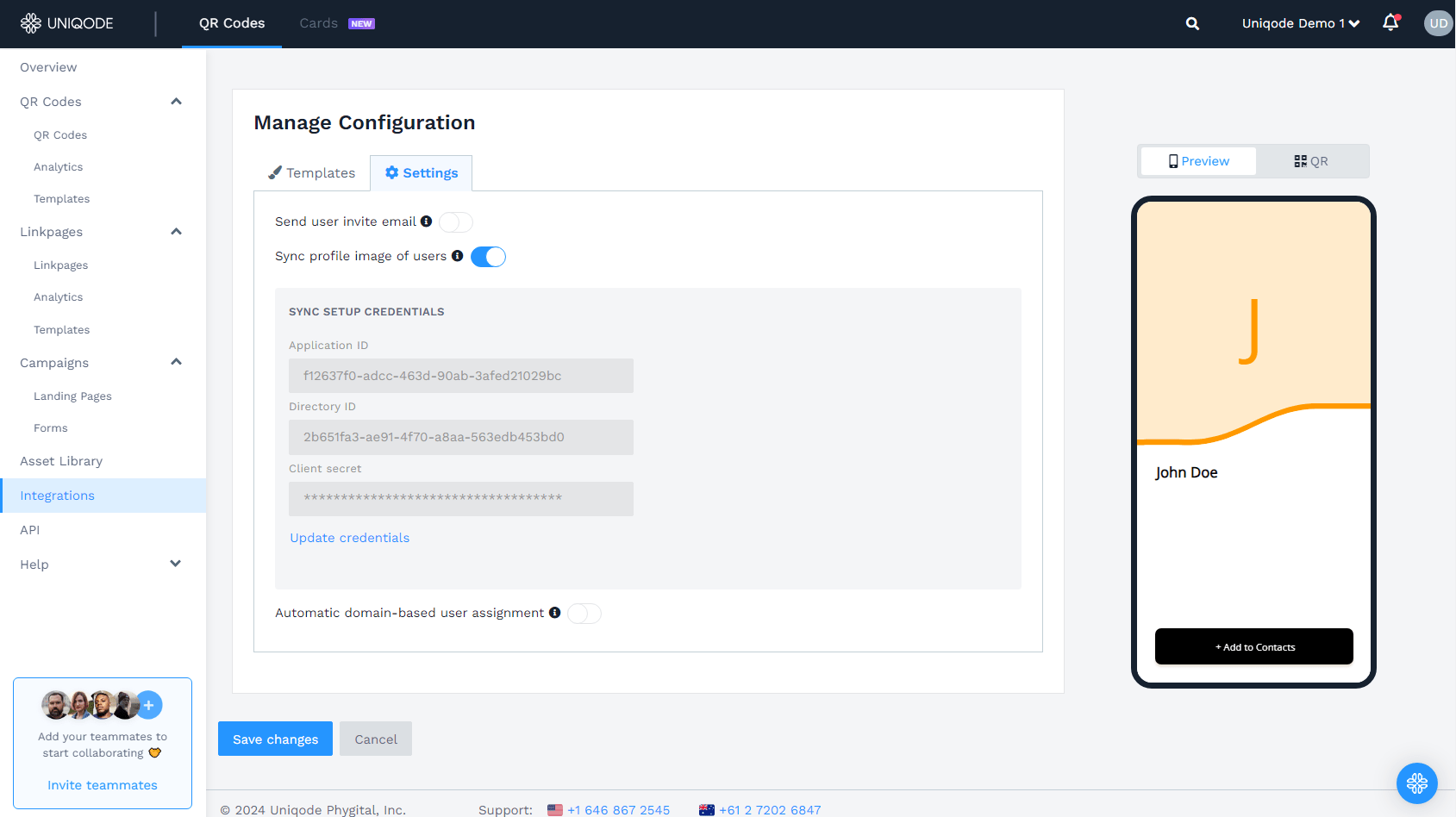Open the Uniqode help chat bubble
Image resolution: width=1456 pixels, height=817 pixels.
[1417, 783]
